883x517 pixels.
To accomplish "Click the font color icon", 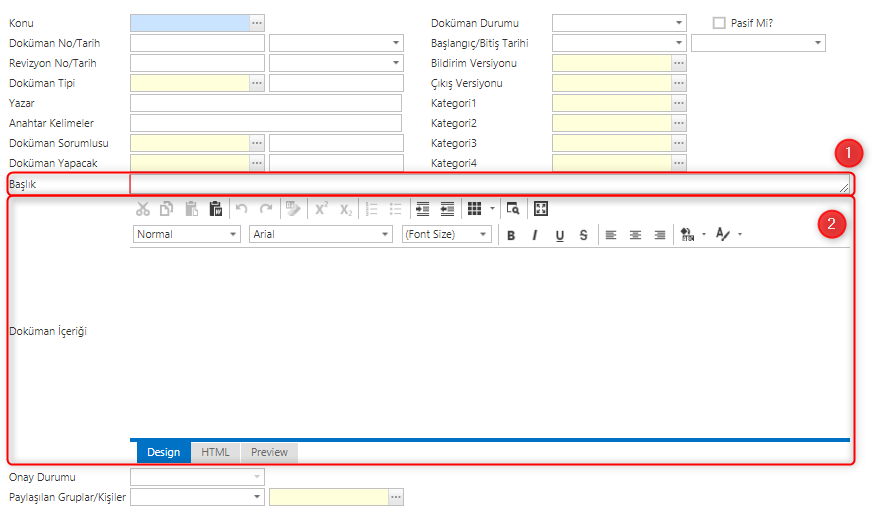I will click(723, 234).
